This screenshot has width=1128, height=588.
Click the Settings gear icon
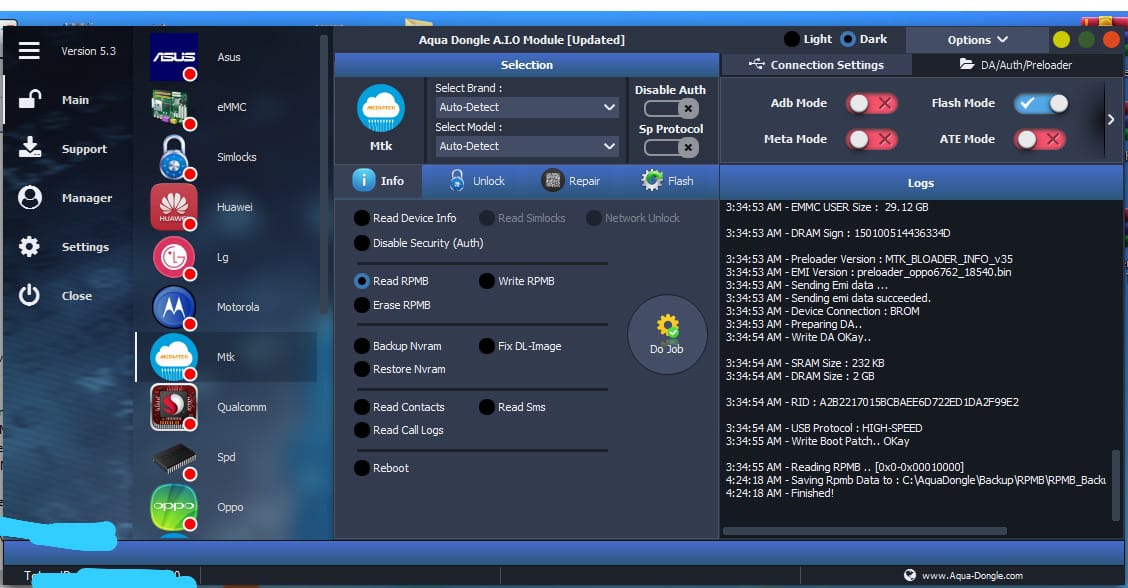pos(29,247)
